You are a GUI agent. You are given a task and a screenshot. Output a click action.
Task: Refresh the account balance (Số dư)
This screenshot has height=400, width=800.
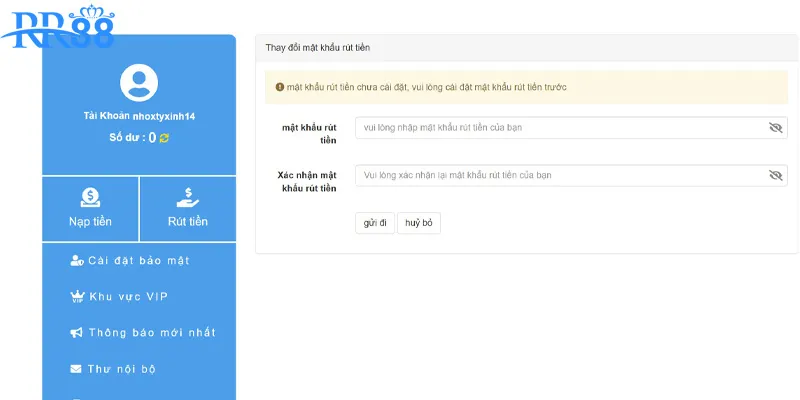(x=164, y=138)
